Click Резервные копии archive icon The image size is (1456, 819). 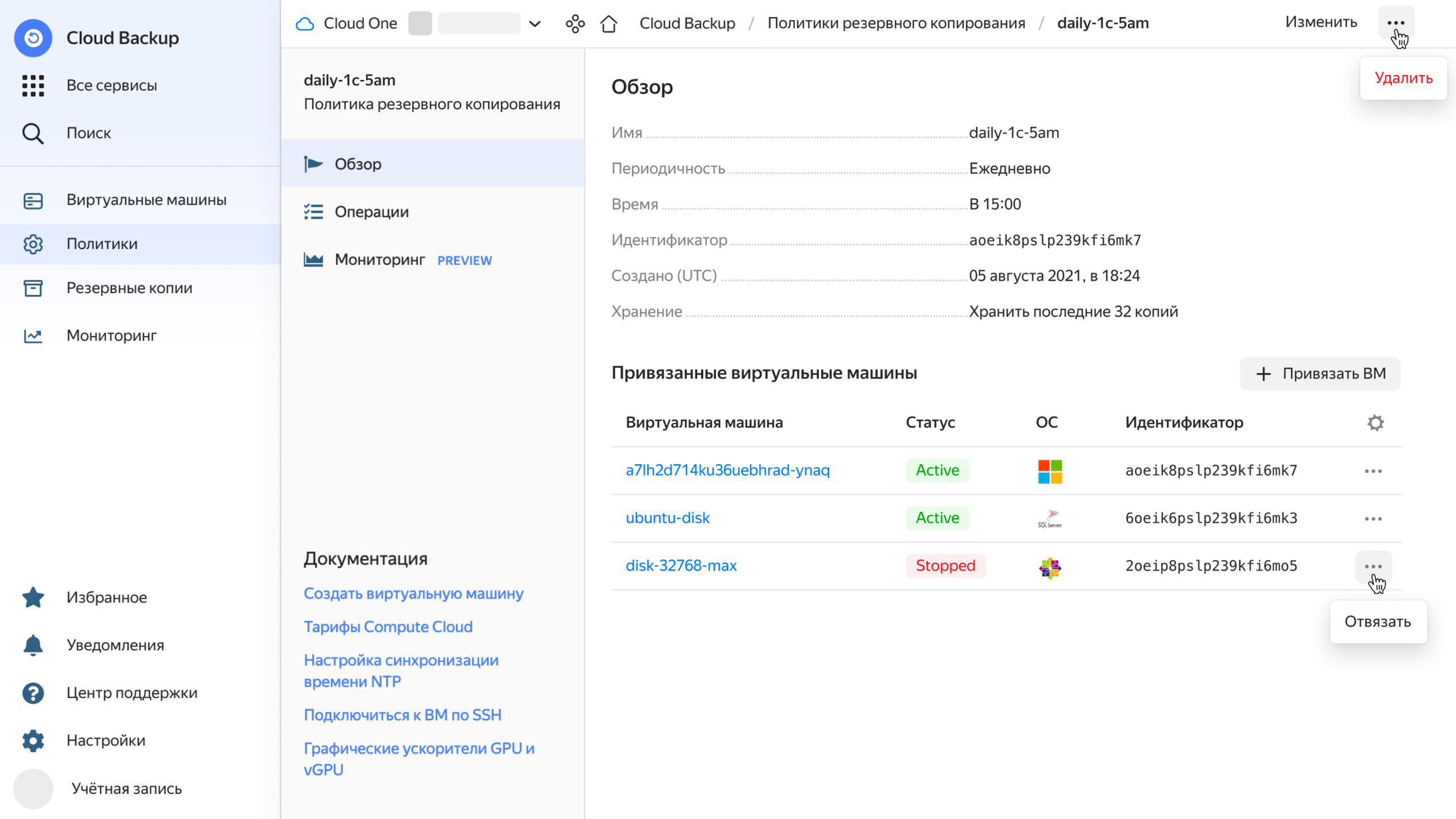[33, 288]
